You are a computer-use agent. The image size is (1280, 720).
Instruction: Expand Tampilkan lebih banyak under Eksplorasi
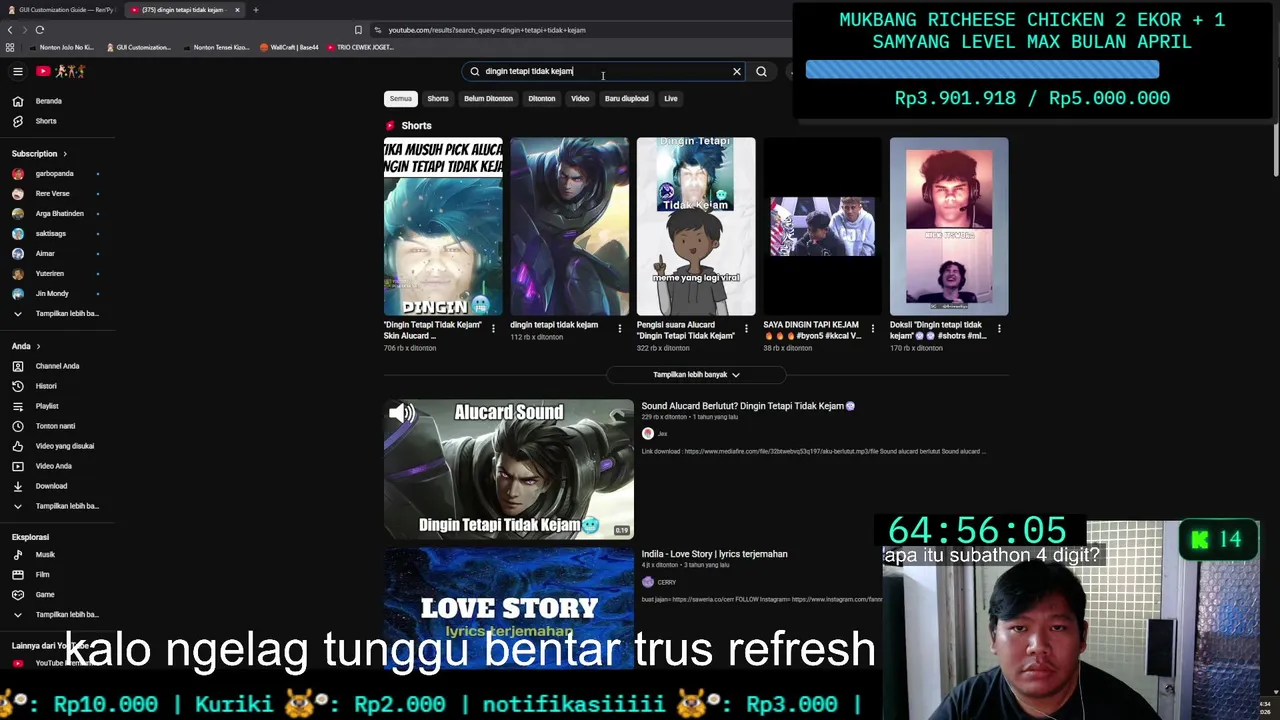57,615
